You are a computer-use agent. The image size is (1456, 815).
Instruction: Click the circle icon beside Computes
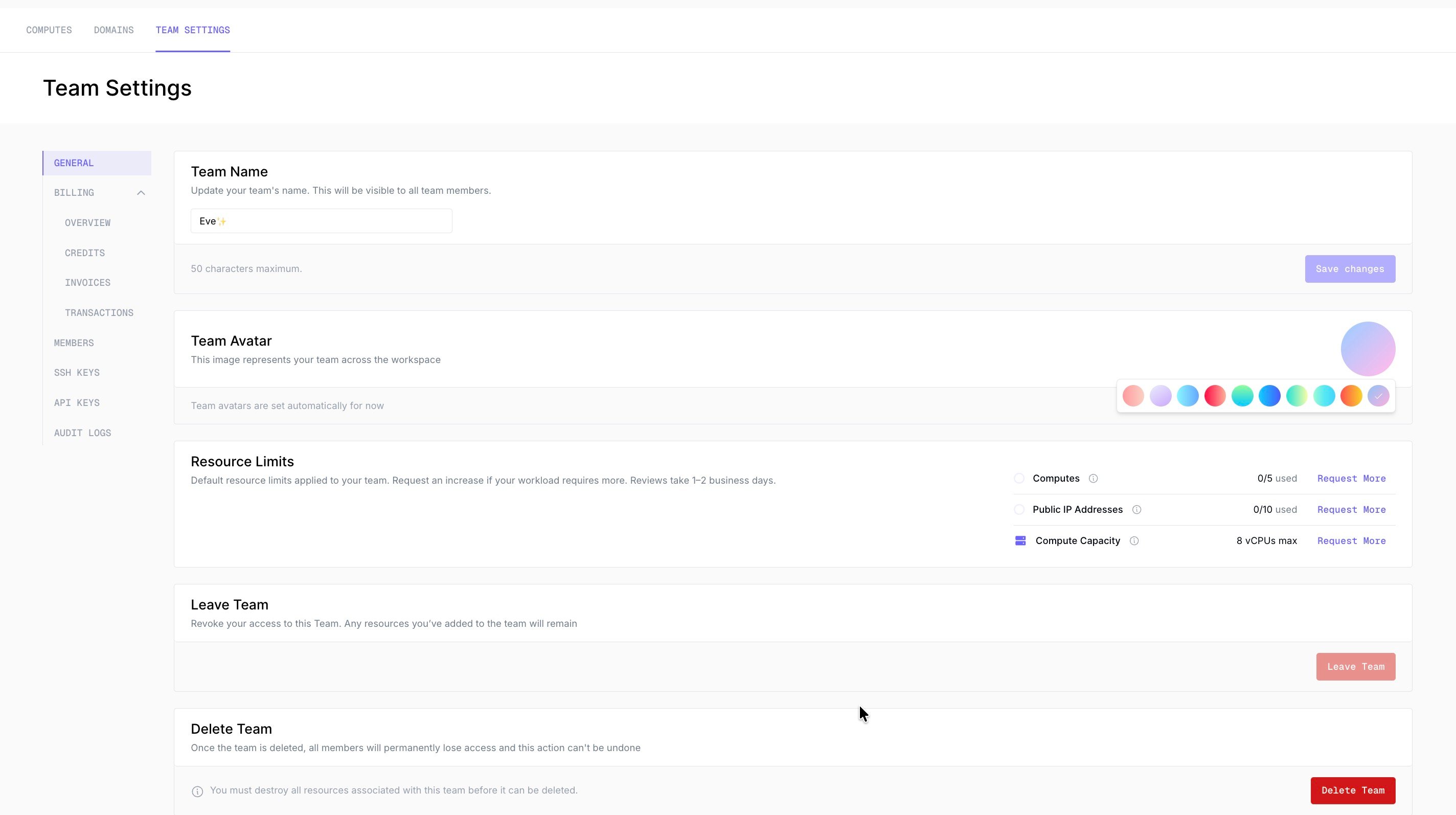(x=1019, y=478)
